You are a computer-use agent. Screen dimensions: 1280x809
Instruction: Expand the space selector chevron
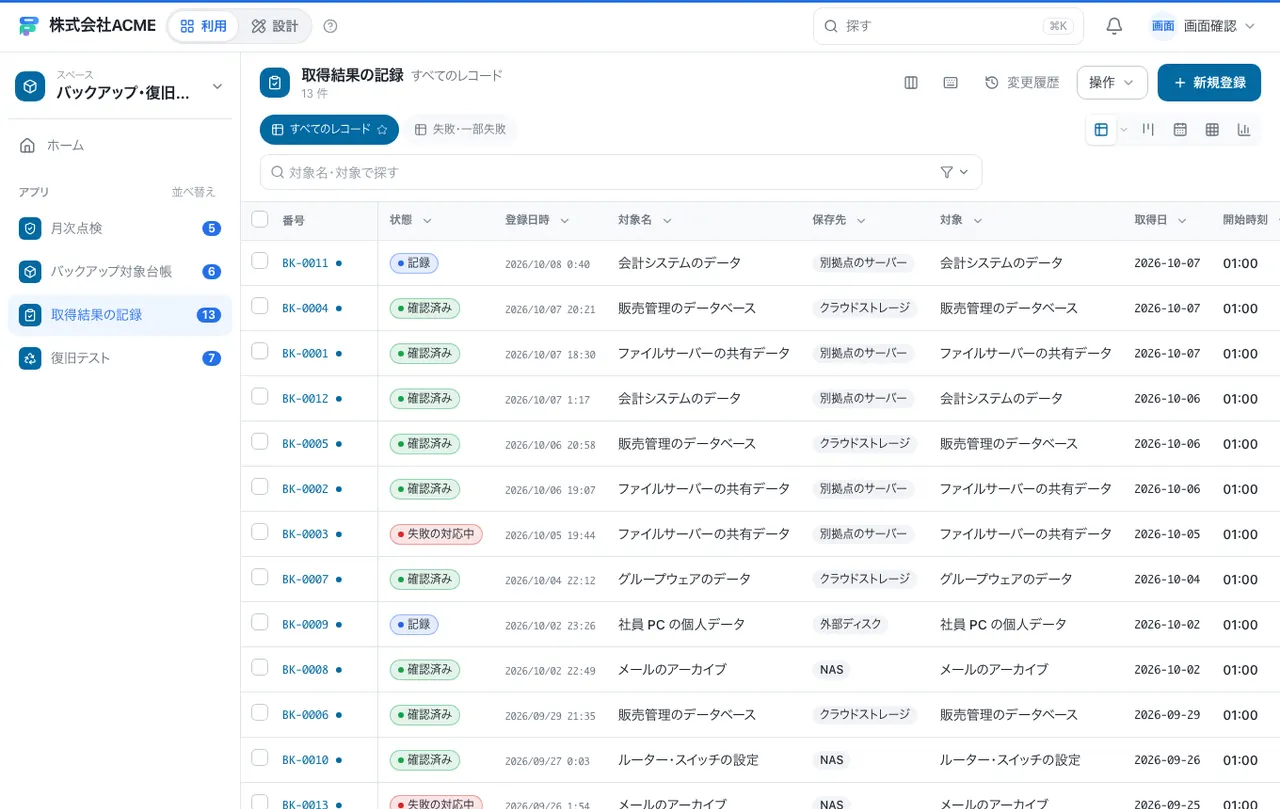point(217,87)
